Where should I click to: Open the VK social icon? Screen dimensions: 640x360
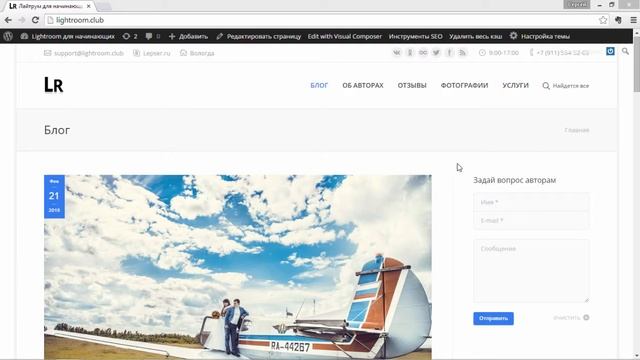pos(397,53)
